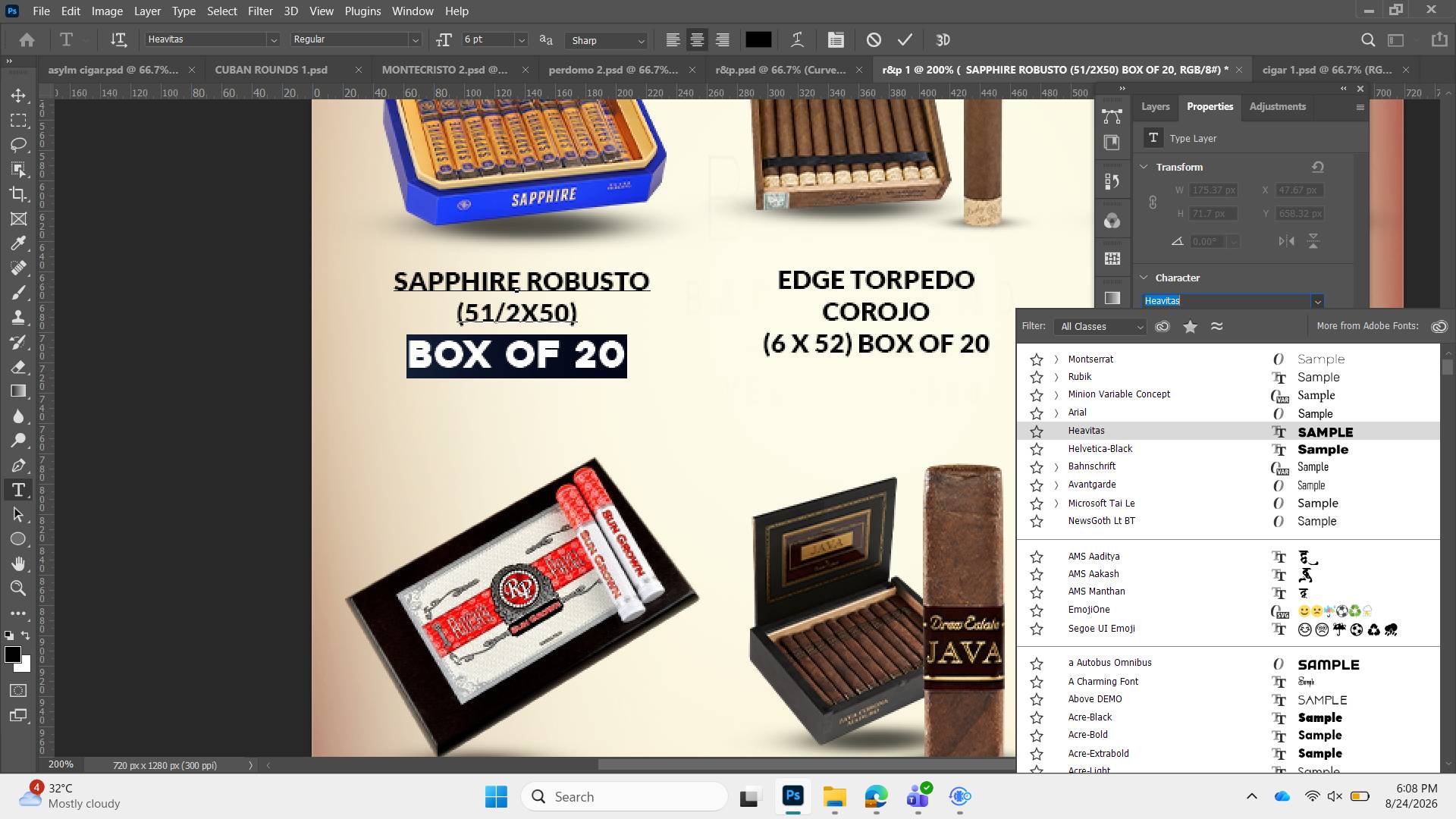Viewport: 1456px width, 819px height.
Task: Favorite the Heavitas font star
Action: point(1037,431)
